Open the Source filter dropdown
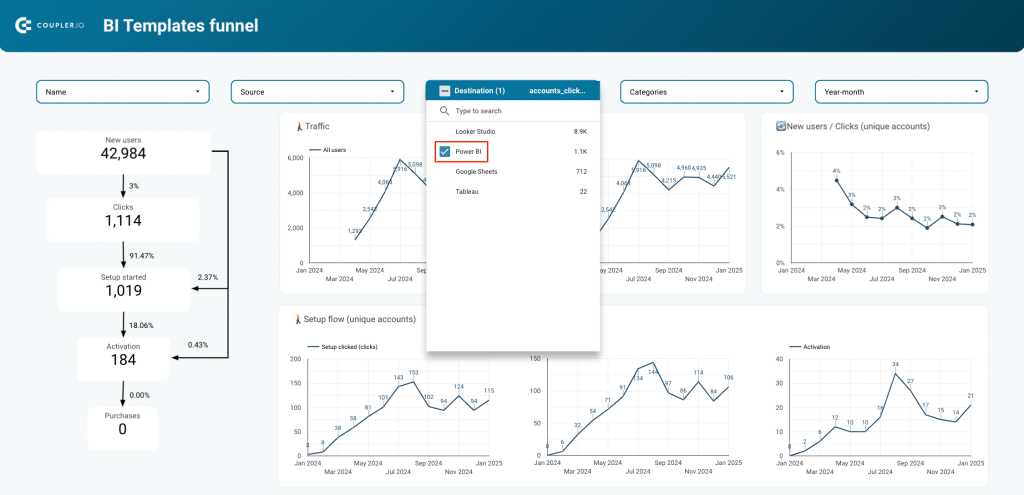The width and height of the screenshot is (1024, 495). (317, 92)
